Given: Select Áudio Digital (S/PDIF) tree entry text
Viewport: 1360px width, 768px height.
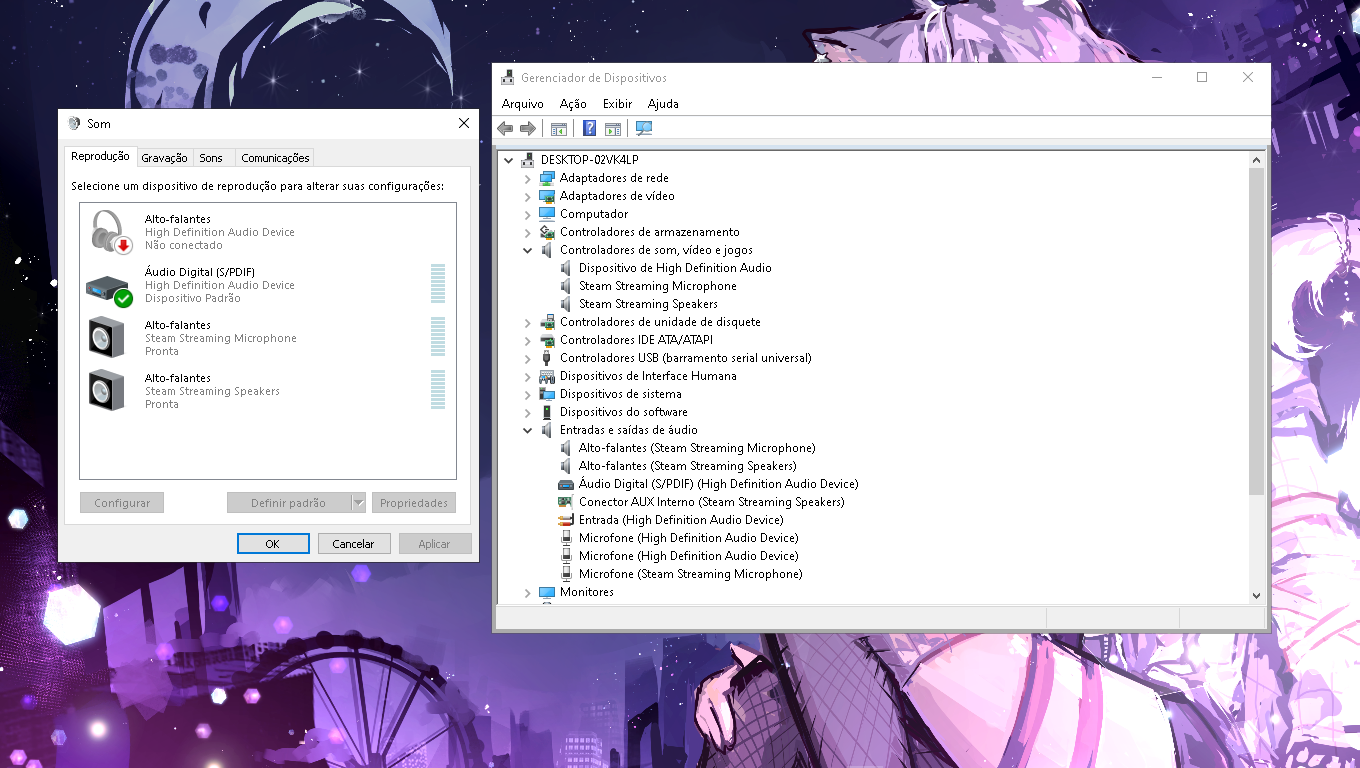Looking at the screenshot, I should (718, 484).
